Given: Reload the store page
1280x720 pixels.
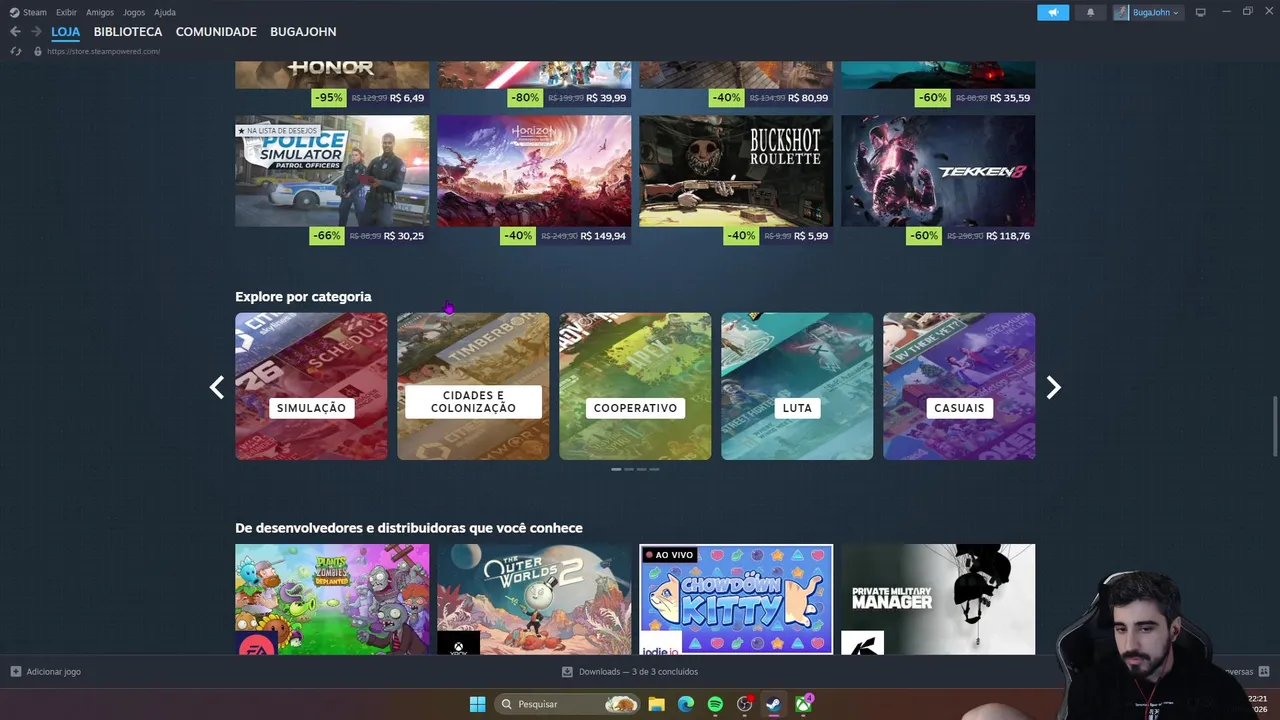Looking at the screenshot, I should 15,51.
